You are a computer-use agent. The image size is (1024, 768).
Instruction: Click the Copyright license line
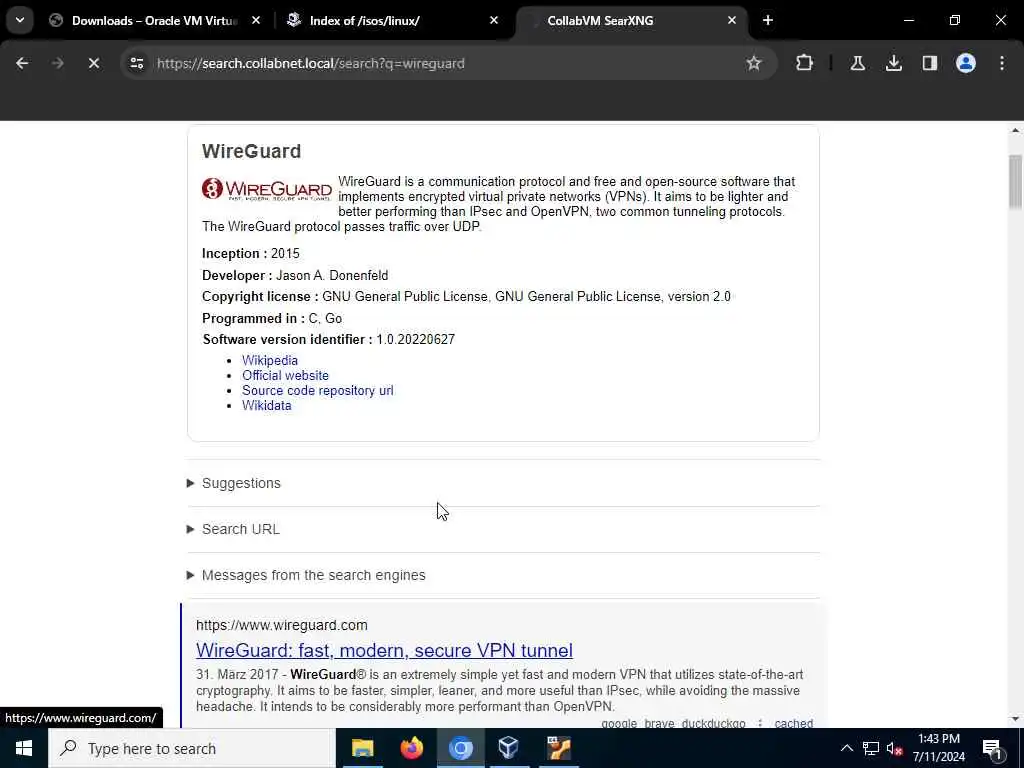point(466,296)
